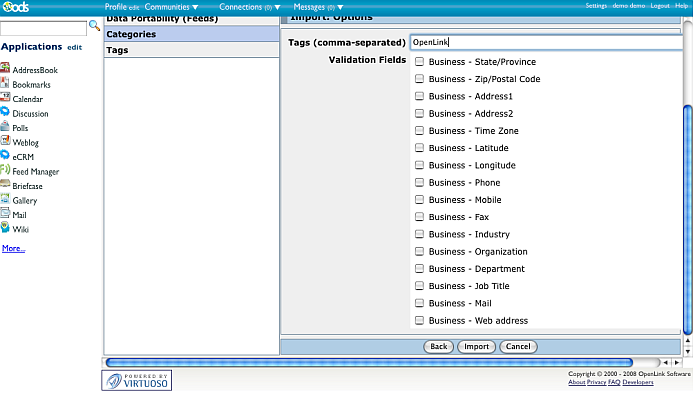This screenshot has width=700, height=405.
Task: Open the Messages dropdown menu
Action: point(318,7)
